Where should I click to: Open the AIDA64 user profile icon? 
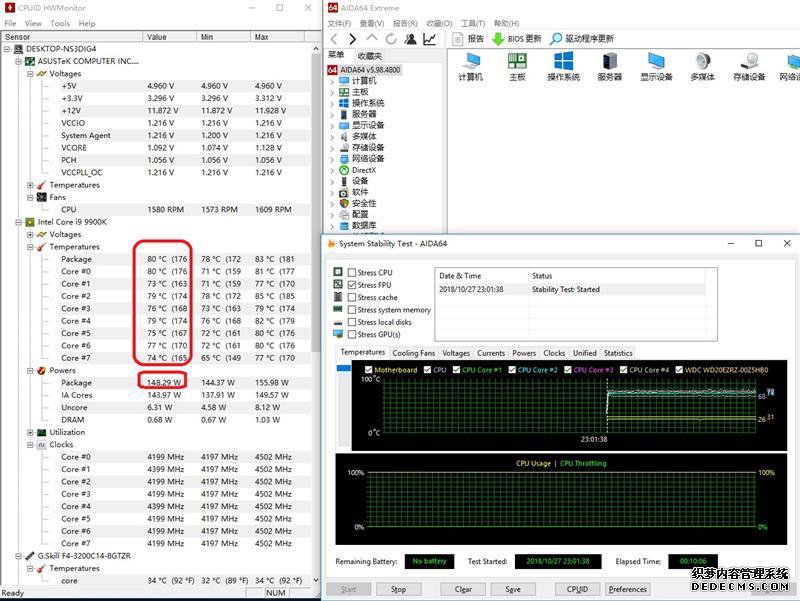coord(410,39)
